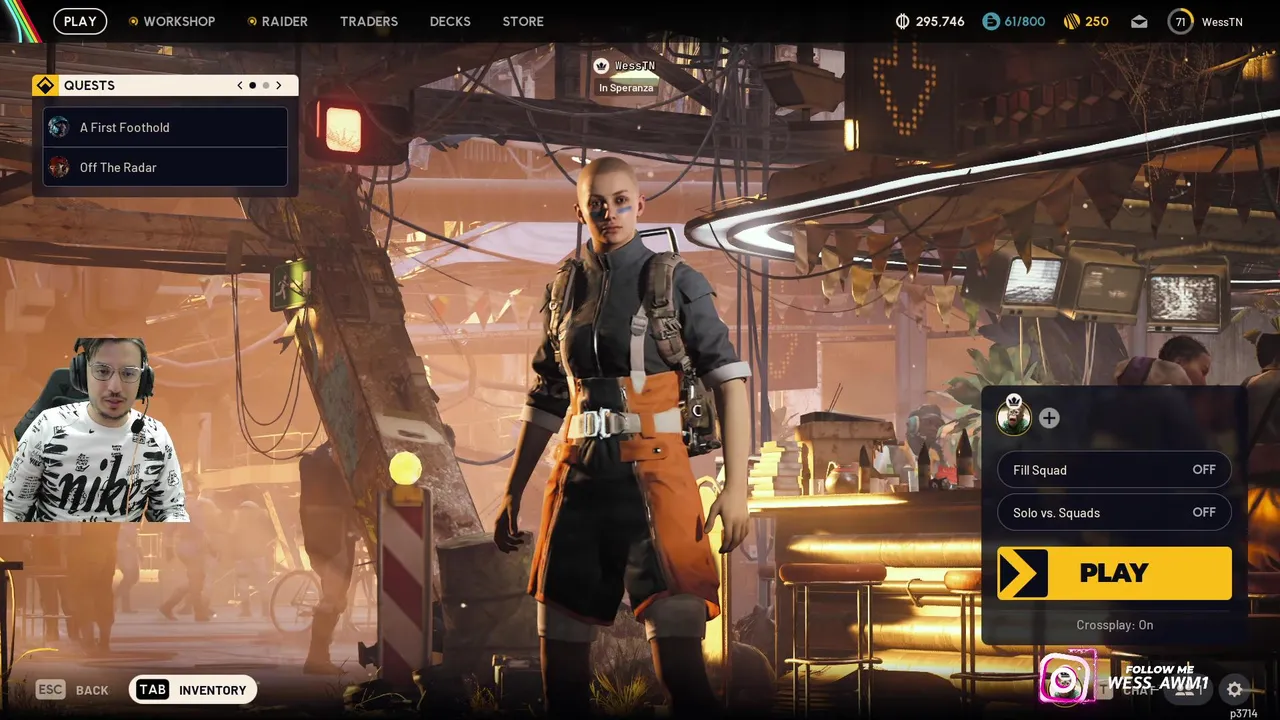Click the ESC key icon
The image size is (1280, 720).
pos(51,690)
